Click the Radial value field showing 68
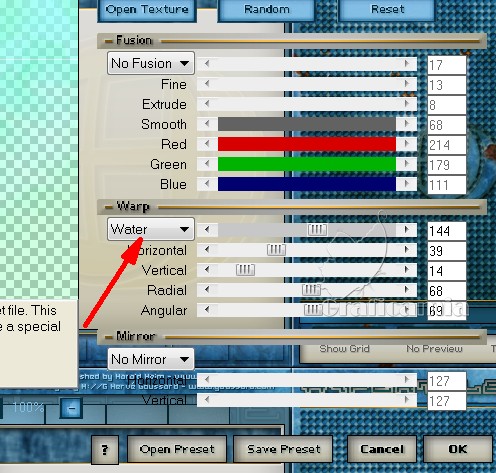The width and height of the screenshot is (496, 473). pyautogui.click(x=447, y=291)
